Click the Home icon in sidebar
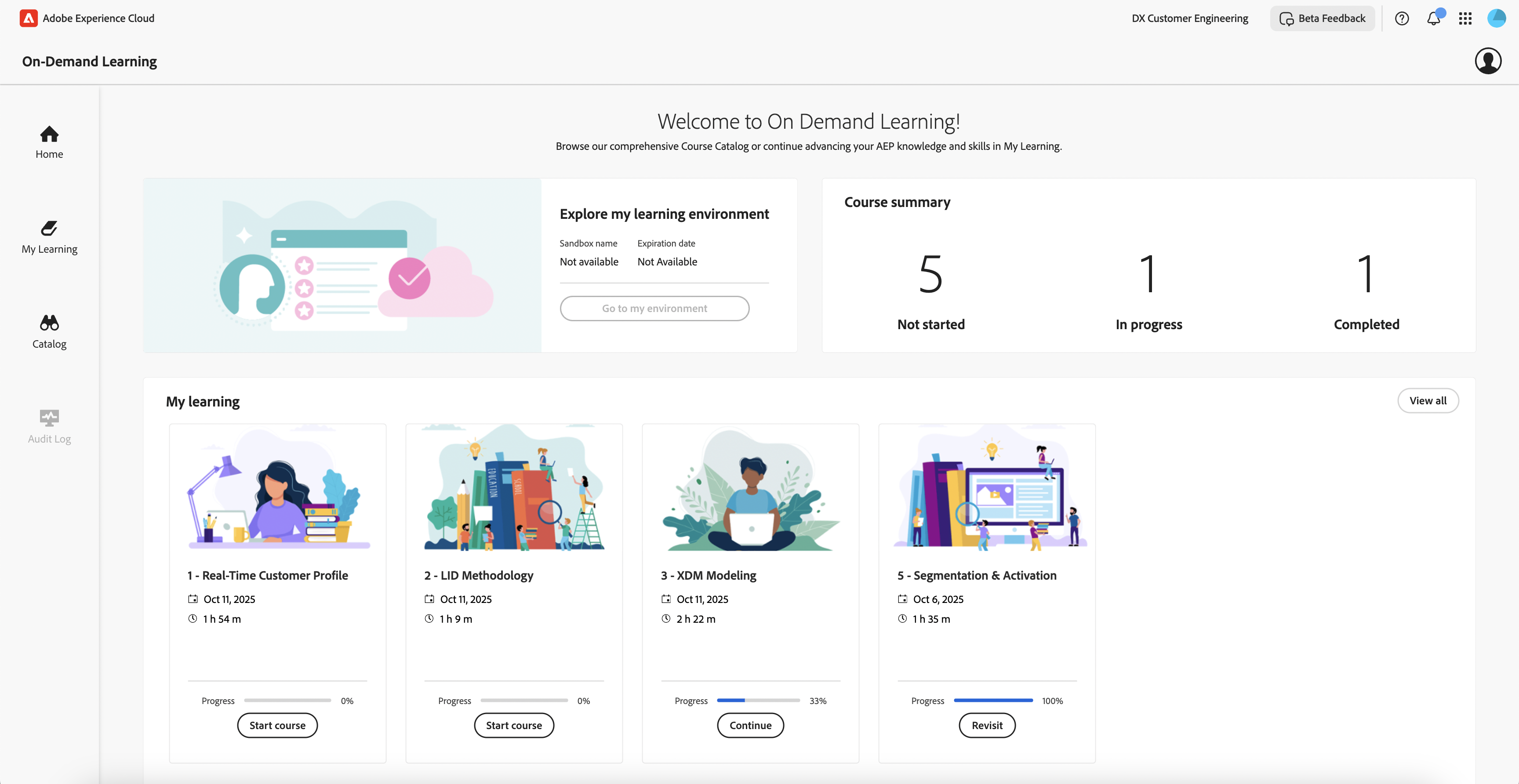 pos(49,135)
